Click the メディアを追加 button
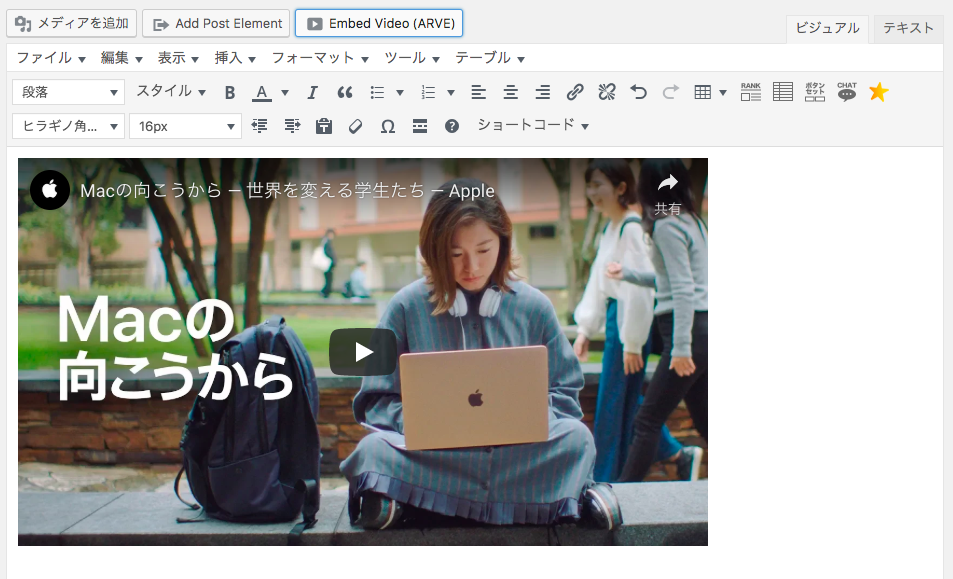The image size is (953, 579). [72, 24]
